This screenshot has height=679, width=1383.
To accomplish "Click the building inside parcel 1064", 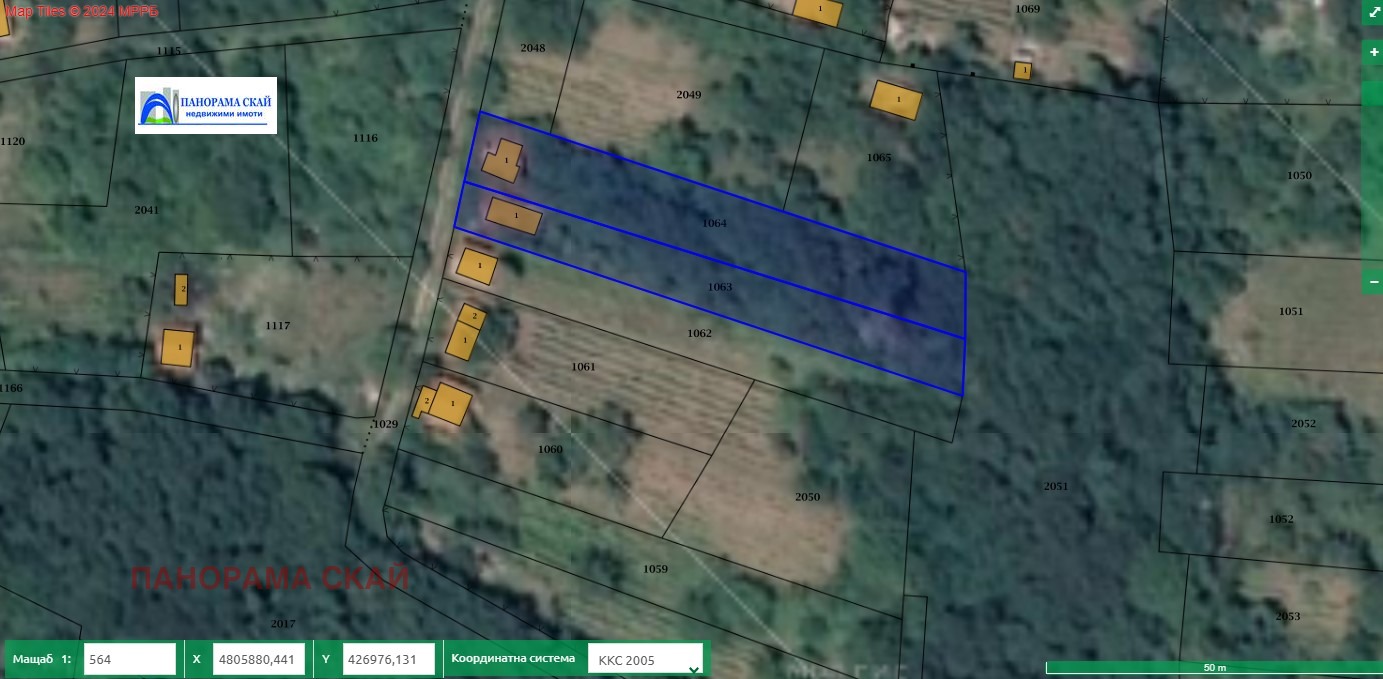I will [503, 161].
